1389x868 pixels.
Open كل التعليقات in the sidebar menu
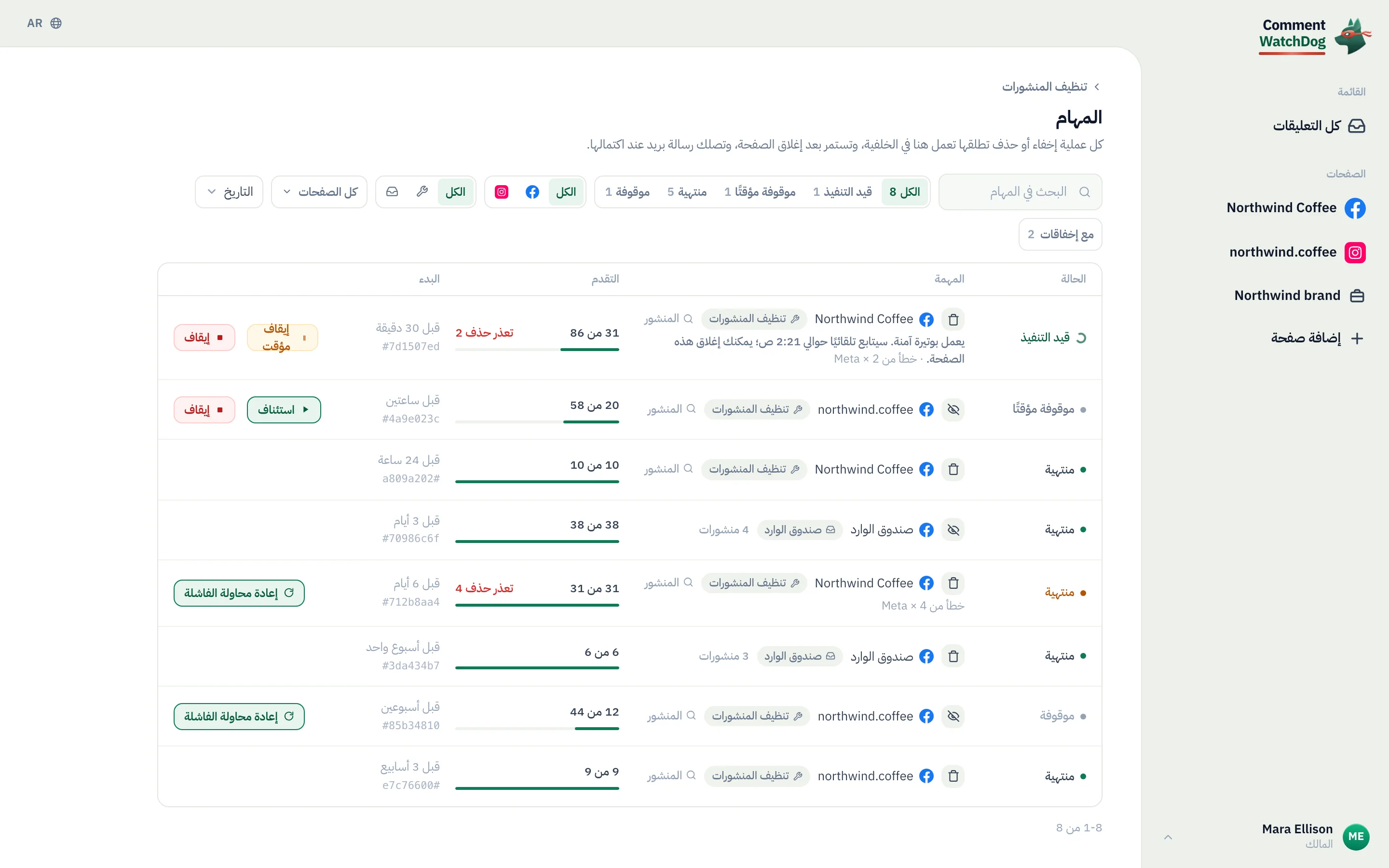(1319, 126)
